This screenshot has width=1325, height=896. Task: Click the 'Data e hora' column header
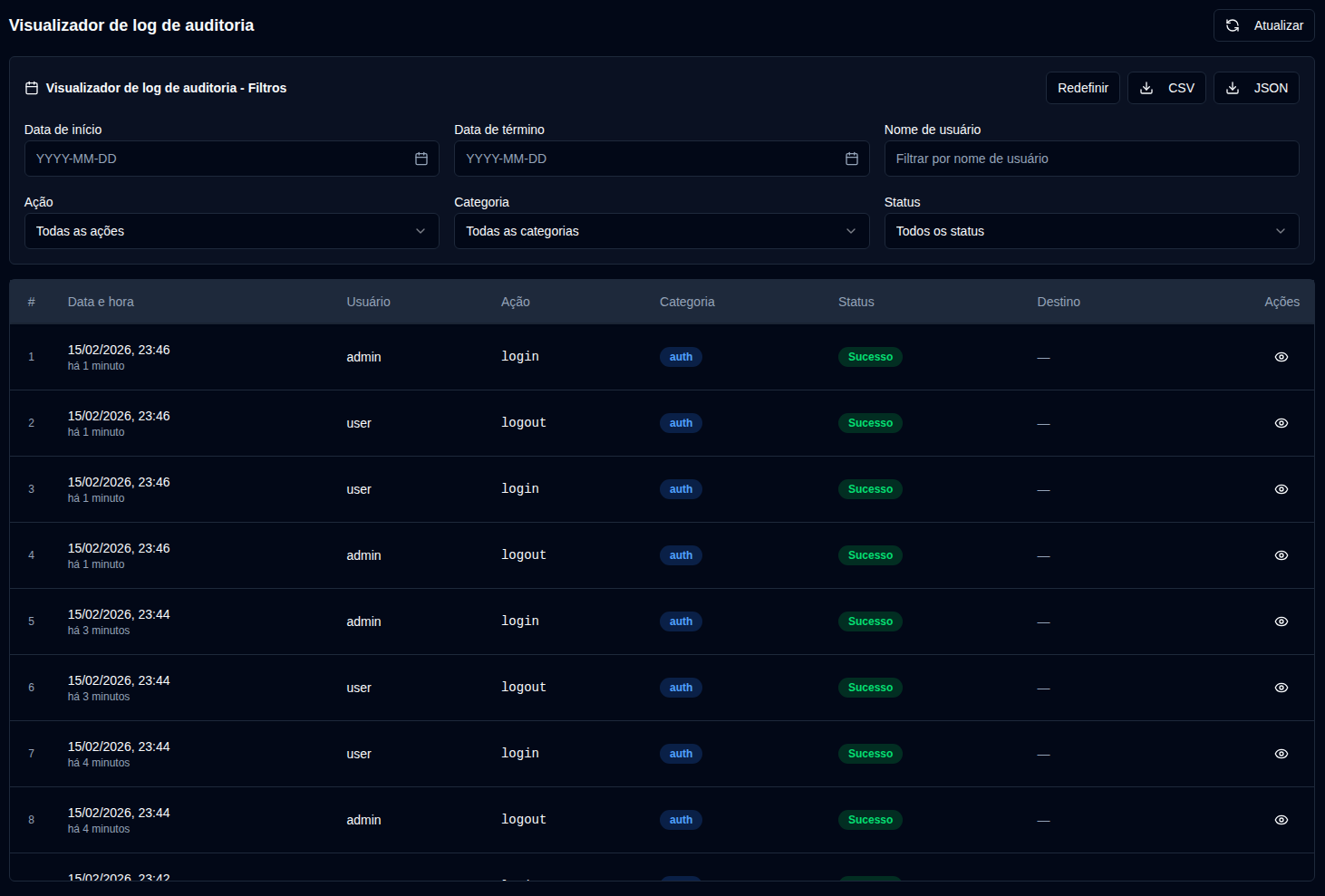click(101, 302)
